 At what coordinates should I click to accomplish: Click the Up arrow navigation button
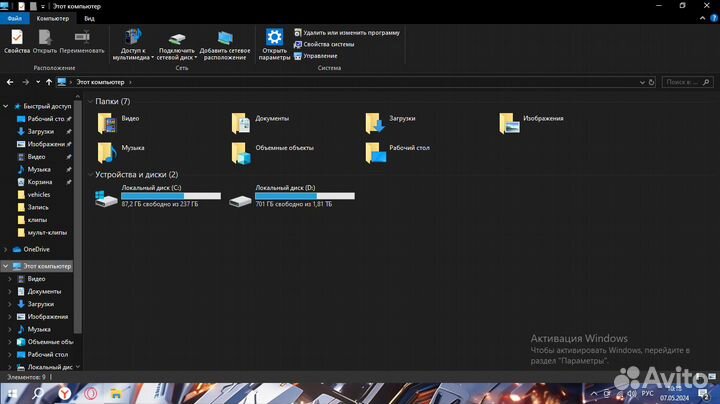click(48, 82)
